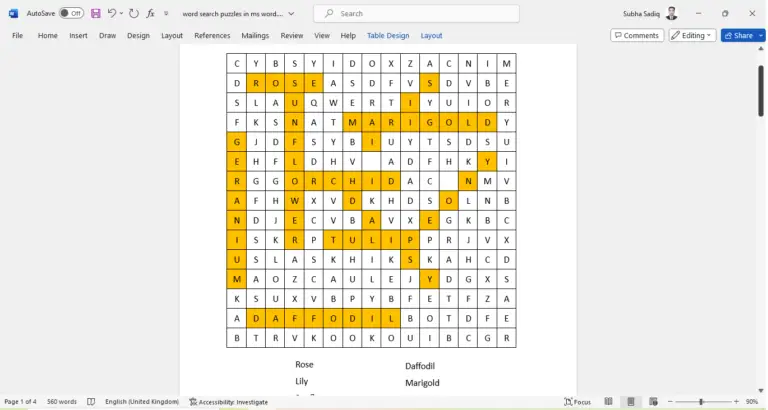
Task: Open the Undo history dropdown arrow
Action: pos(121,13)
